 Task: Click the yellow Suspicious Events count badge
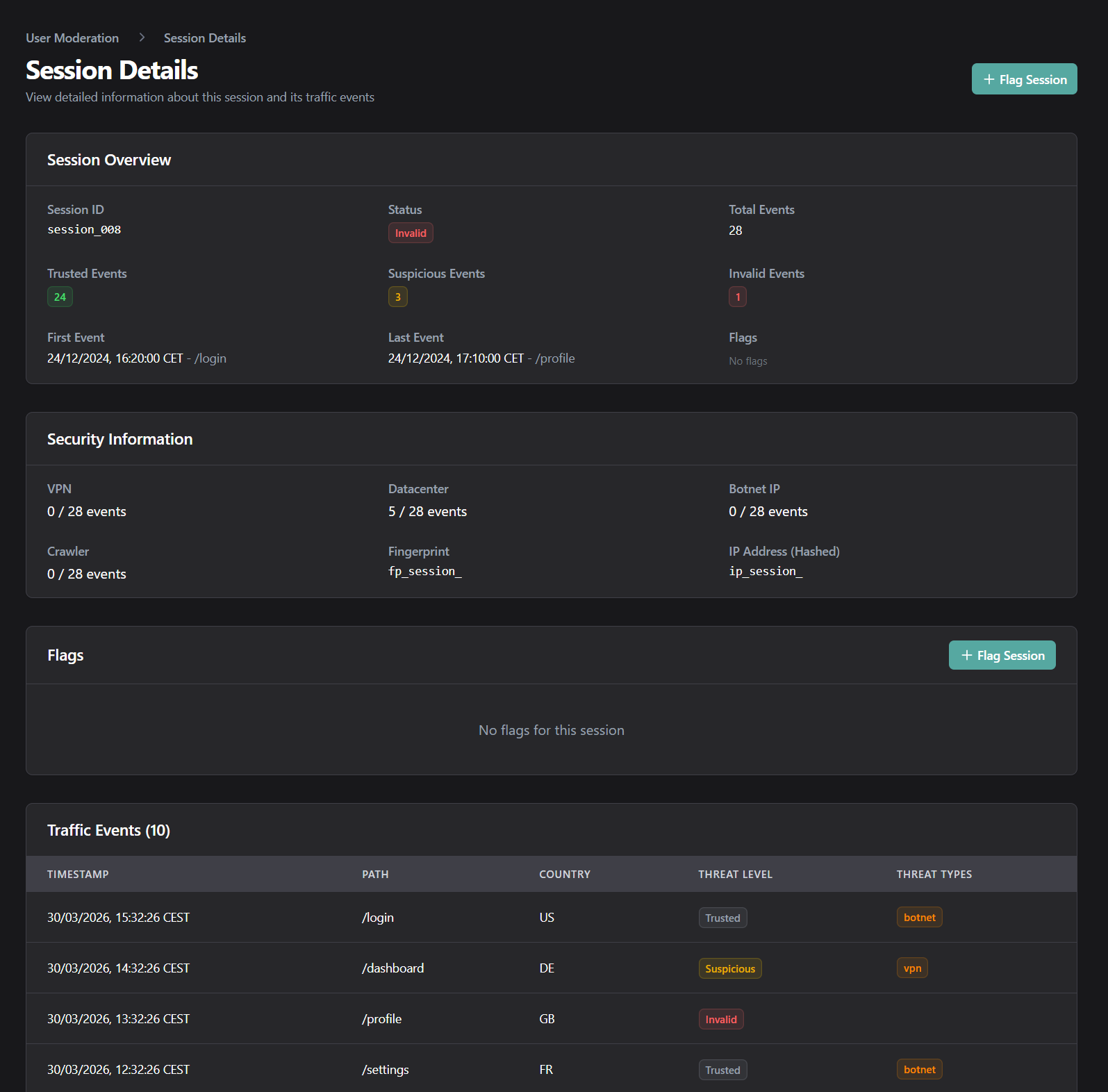coord(397,297)
